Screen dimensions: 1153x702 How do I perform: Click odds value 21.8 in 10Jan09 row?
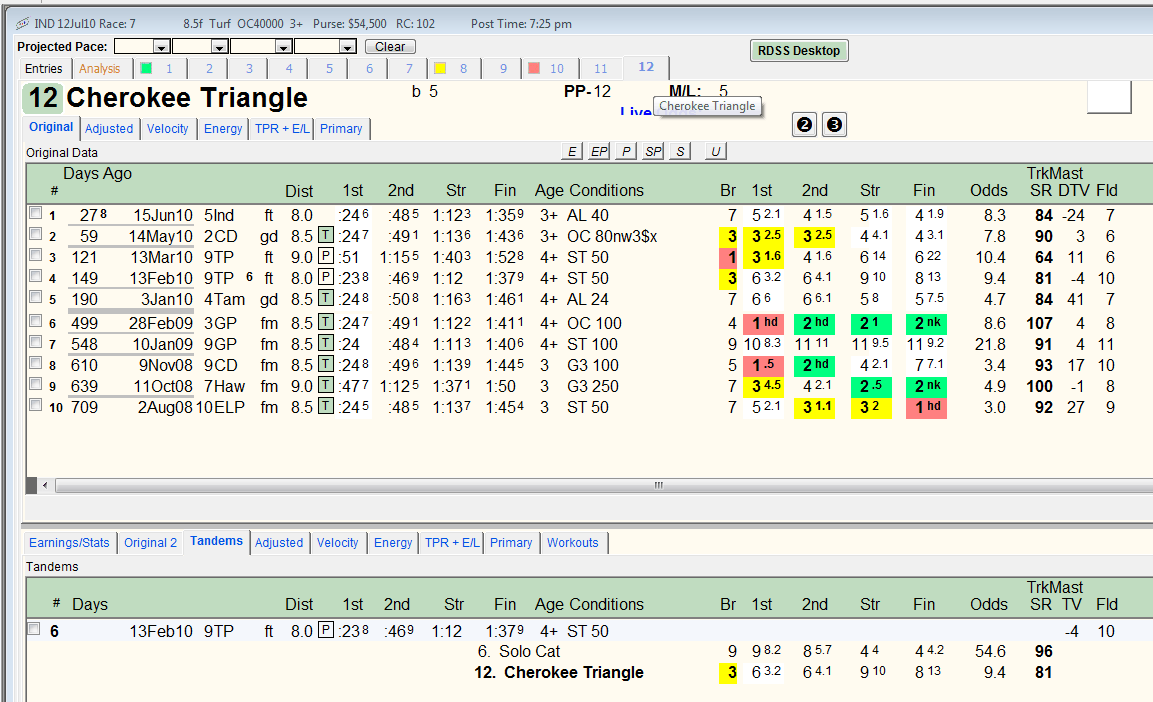990,344
